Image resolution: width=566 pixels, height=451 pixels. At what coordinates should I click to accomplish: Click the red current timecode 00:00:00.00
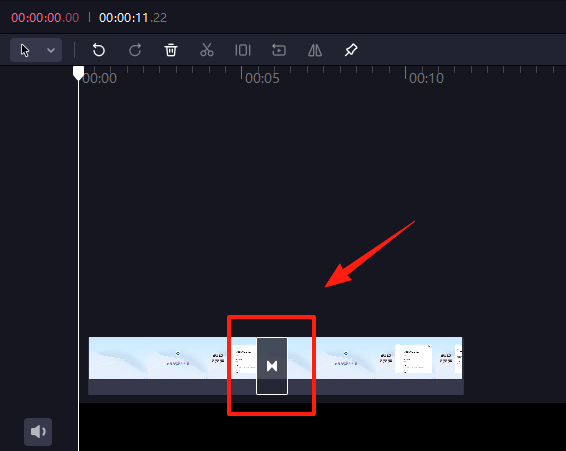(45, 18)
